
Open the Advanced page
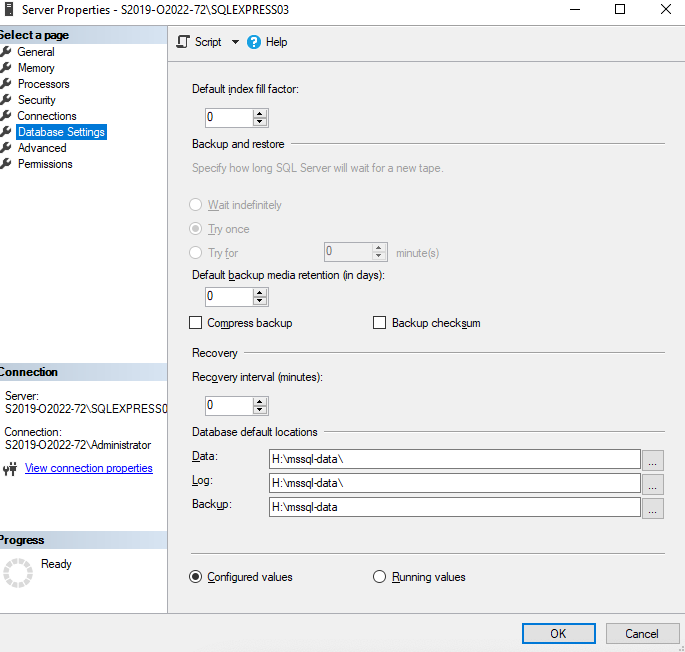pyautogui.click(x=42, y=148)
